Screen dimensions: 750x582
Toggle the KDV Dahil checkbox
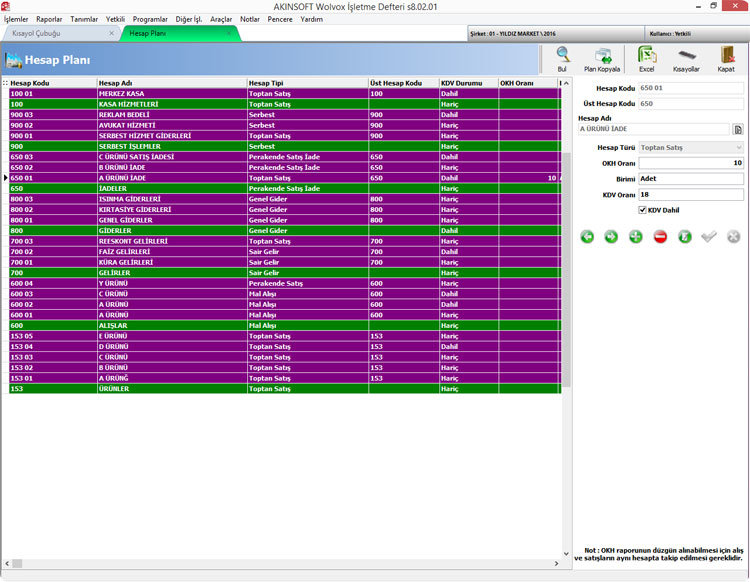pyautogui.click(x=642, y=210)
